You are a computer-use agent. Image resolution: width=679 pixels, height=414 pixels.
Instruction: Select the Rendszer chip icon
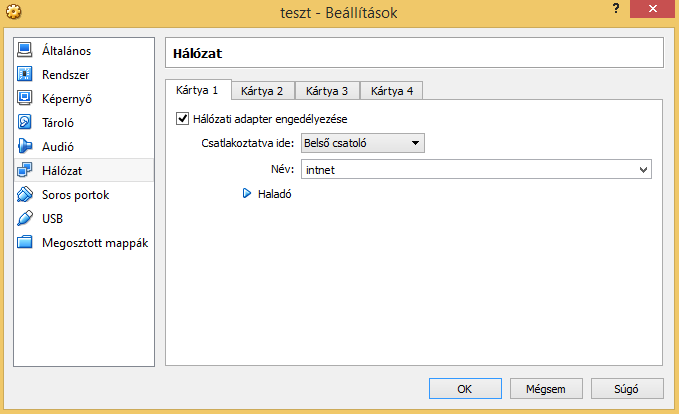[x=26, y=75]
